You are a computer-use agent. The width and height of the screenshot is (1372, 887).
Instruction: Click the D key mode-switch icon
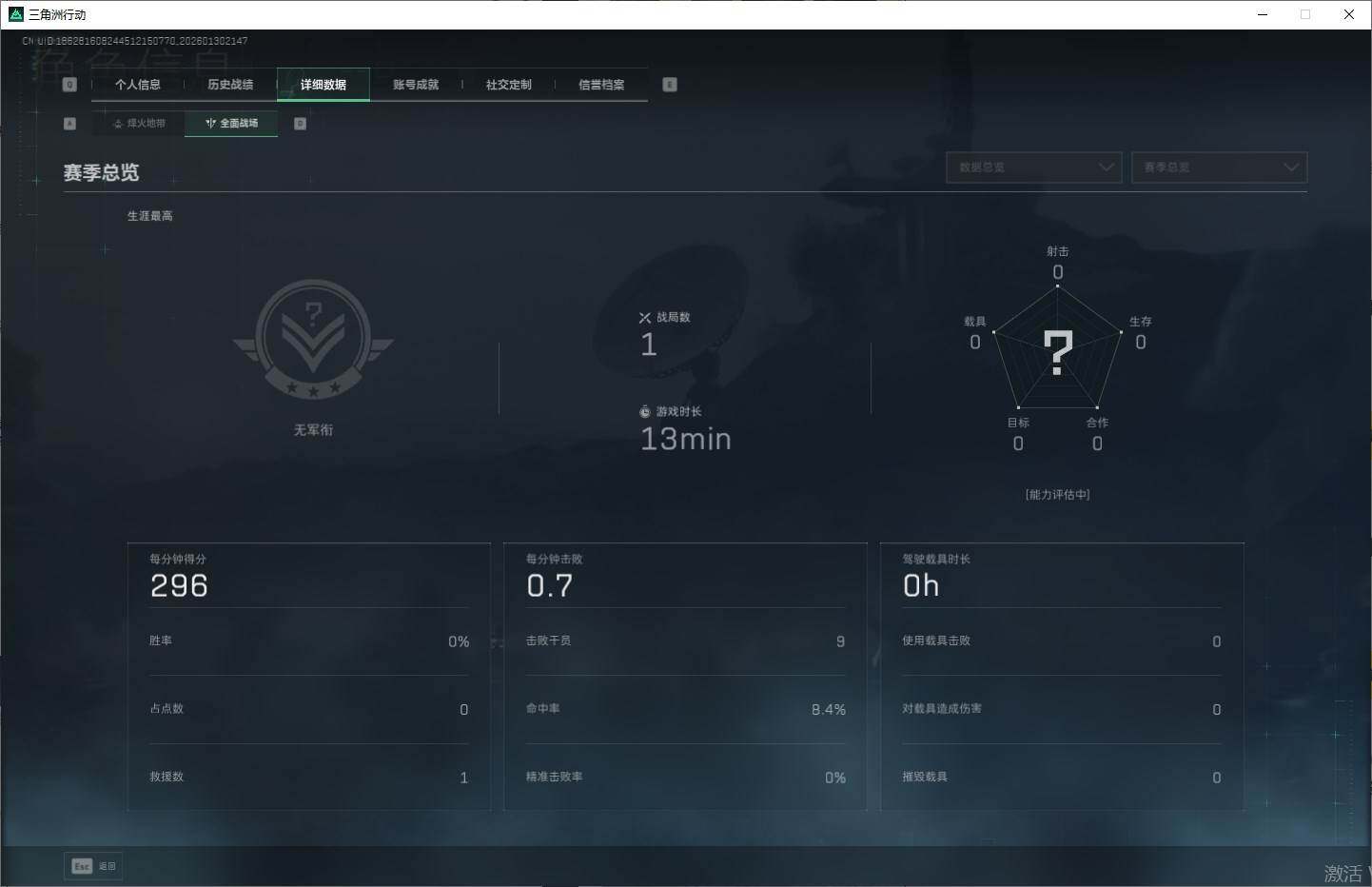[x=300, y=124]
